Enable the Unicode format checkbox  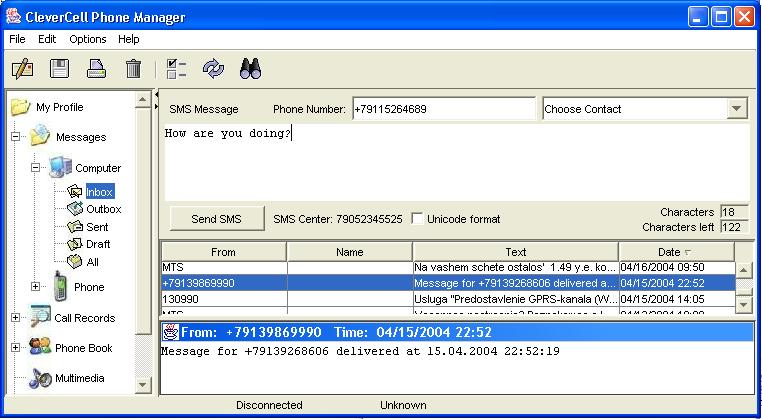pyautogui.click(x=418, y=219)
